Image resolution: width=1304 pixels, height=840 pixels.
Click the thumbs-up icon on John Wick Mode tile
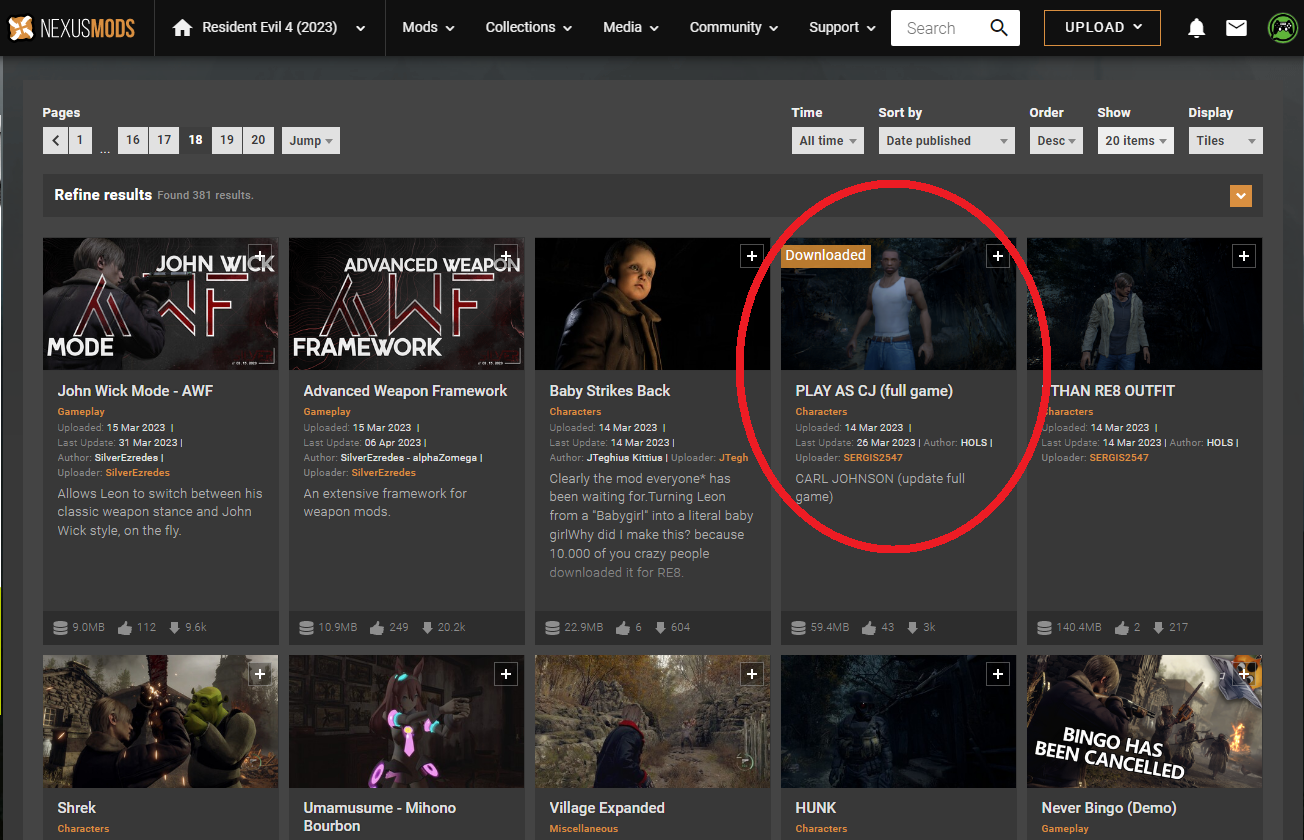tap(125, 628)
